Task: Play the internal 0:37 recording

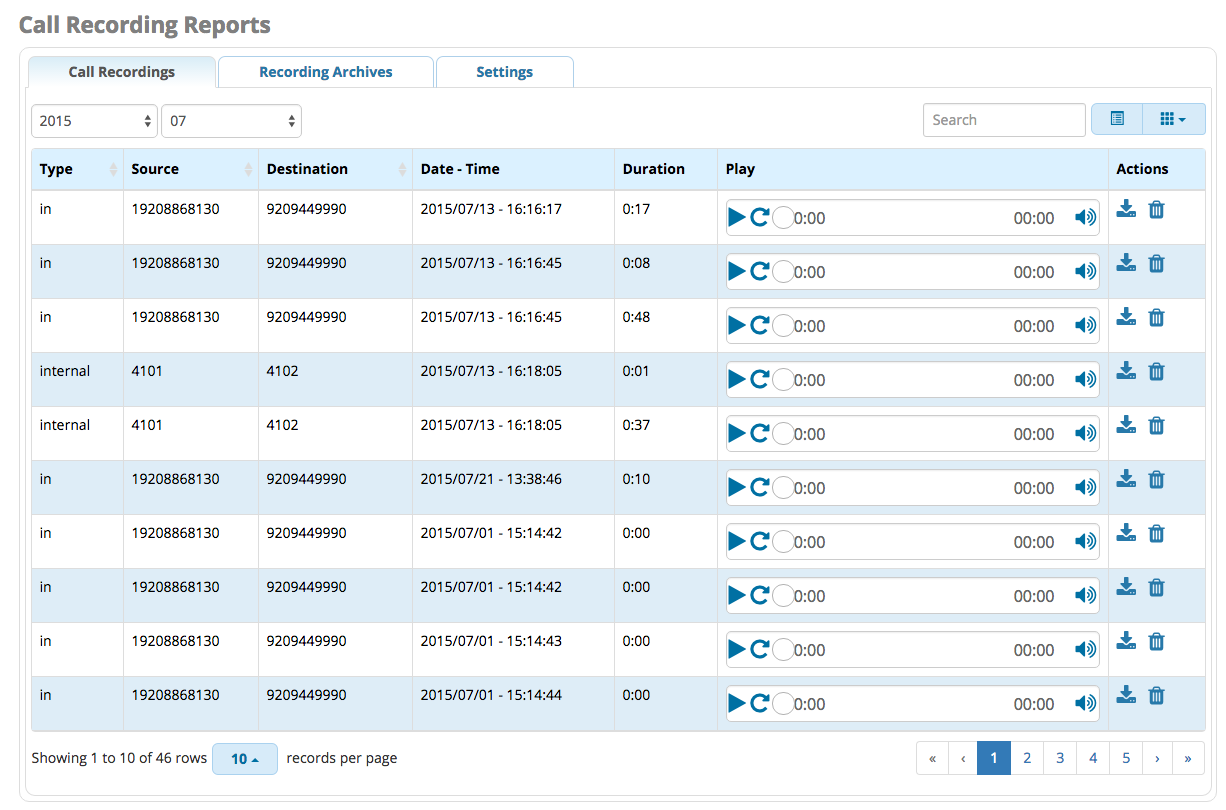Action: [737, 433]
